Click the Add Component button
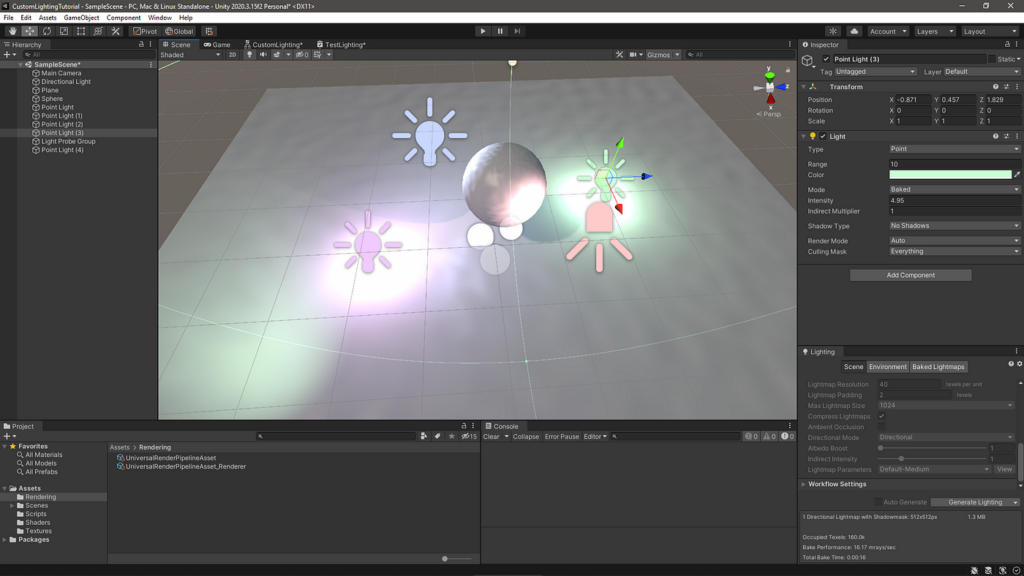Screen dimensions: 1024x576 (x=913, y=275)
